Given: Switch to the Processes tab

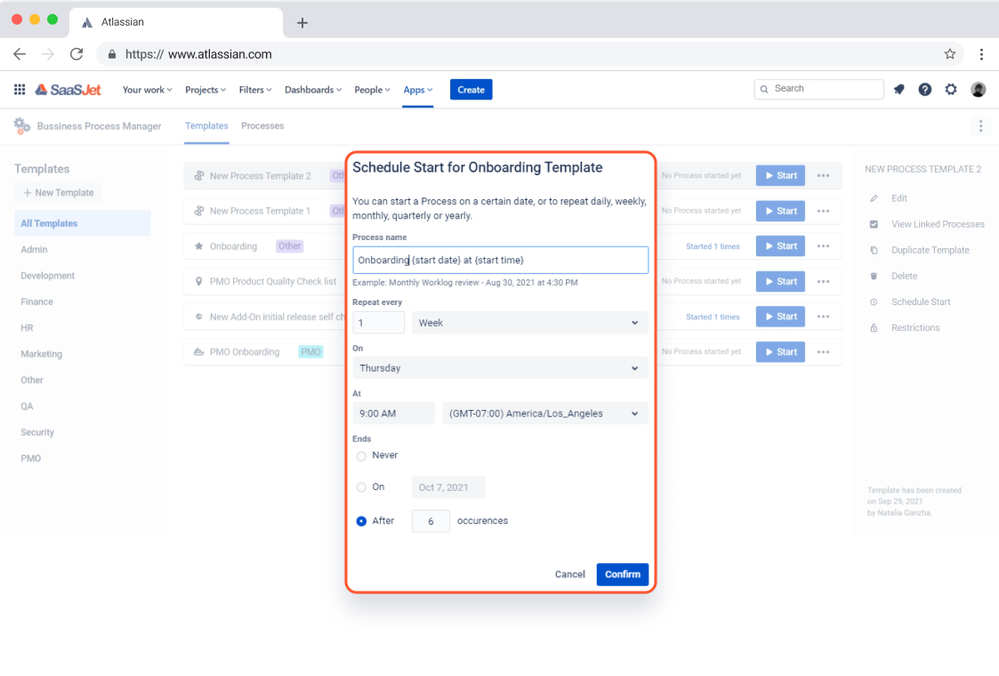Looking at the screenshot, I should [262, 126].
